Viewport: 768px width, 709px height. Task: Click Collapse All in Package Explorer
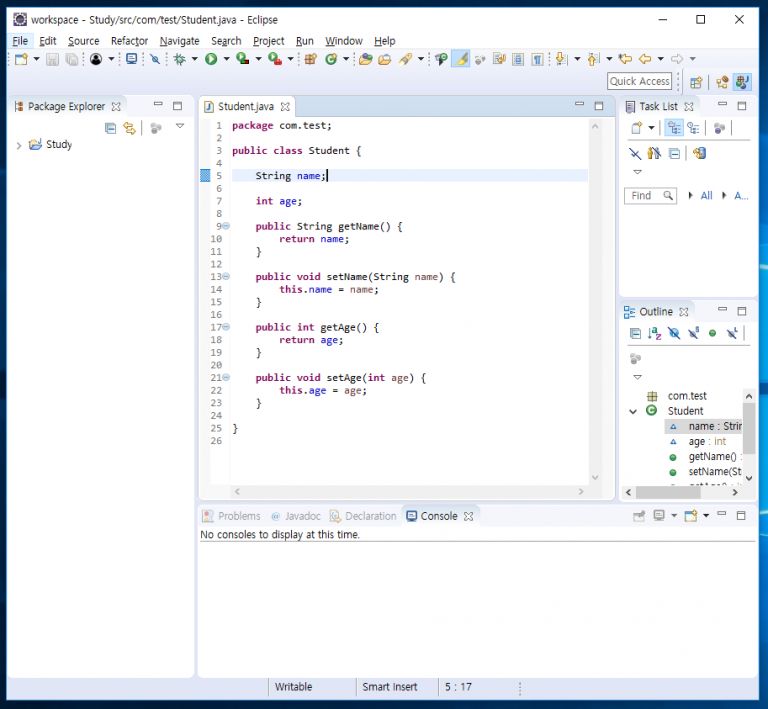(110, 128)
